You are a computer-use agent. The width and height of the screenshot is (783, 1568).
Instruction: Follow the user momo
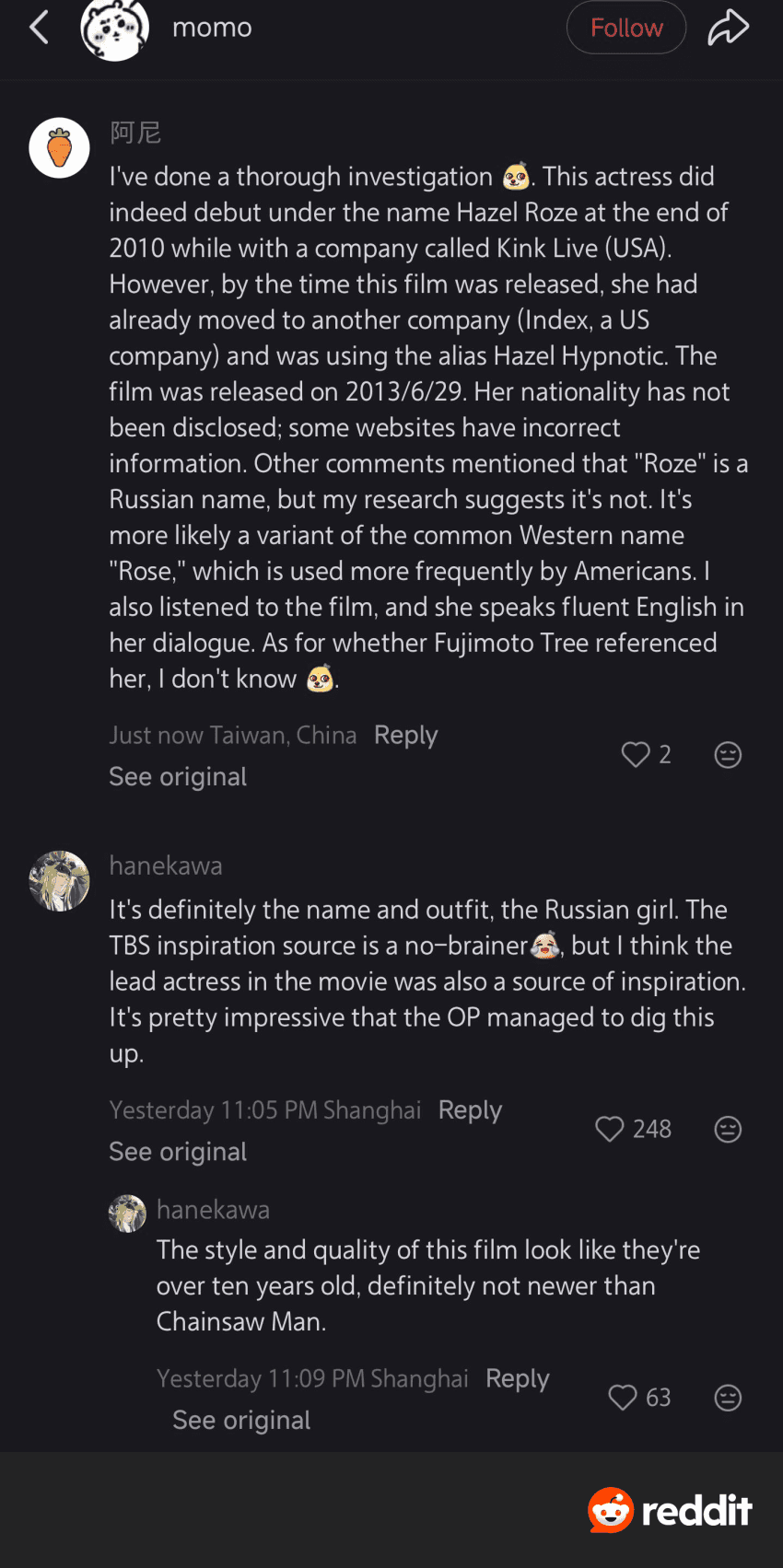625,28
